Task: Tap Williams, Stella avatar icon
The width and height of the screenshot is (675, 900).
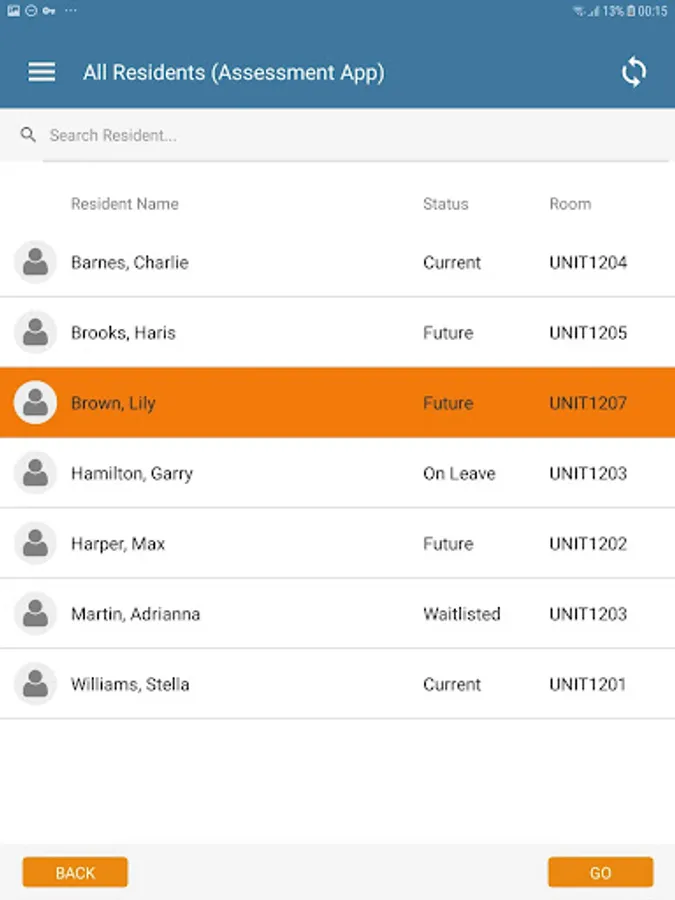Action: (x=35, y=684)
